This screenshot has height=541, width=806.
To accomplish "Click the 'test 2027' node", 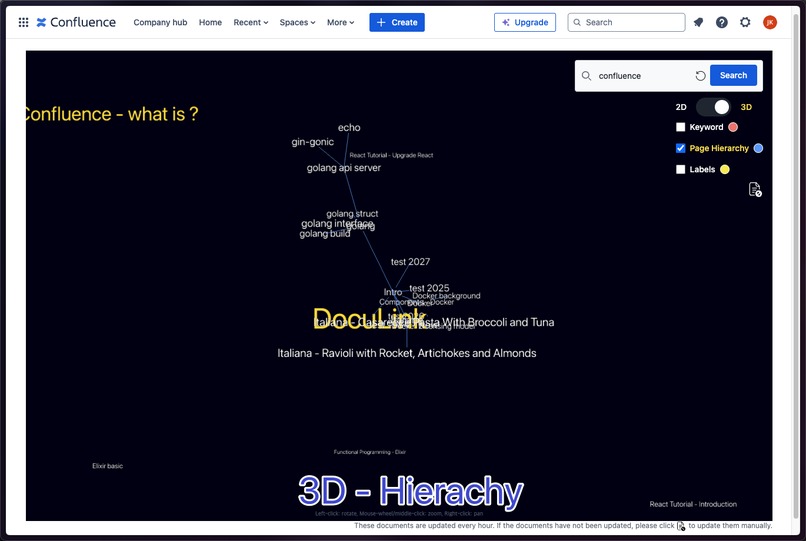I will tap(410, 262).
